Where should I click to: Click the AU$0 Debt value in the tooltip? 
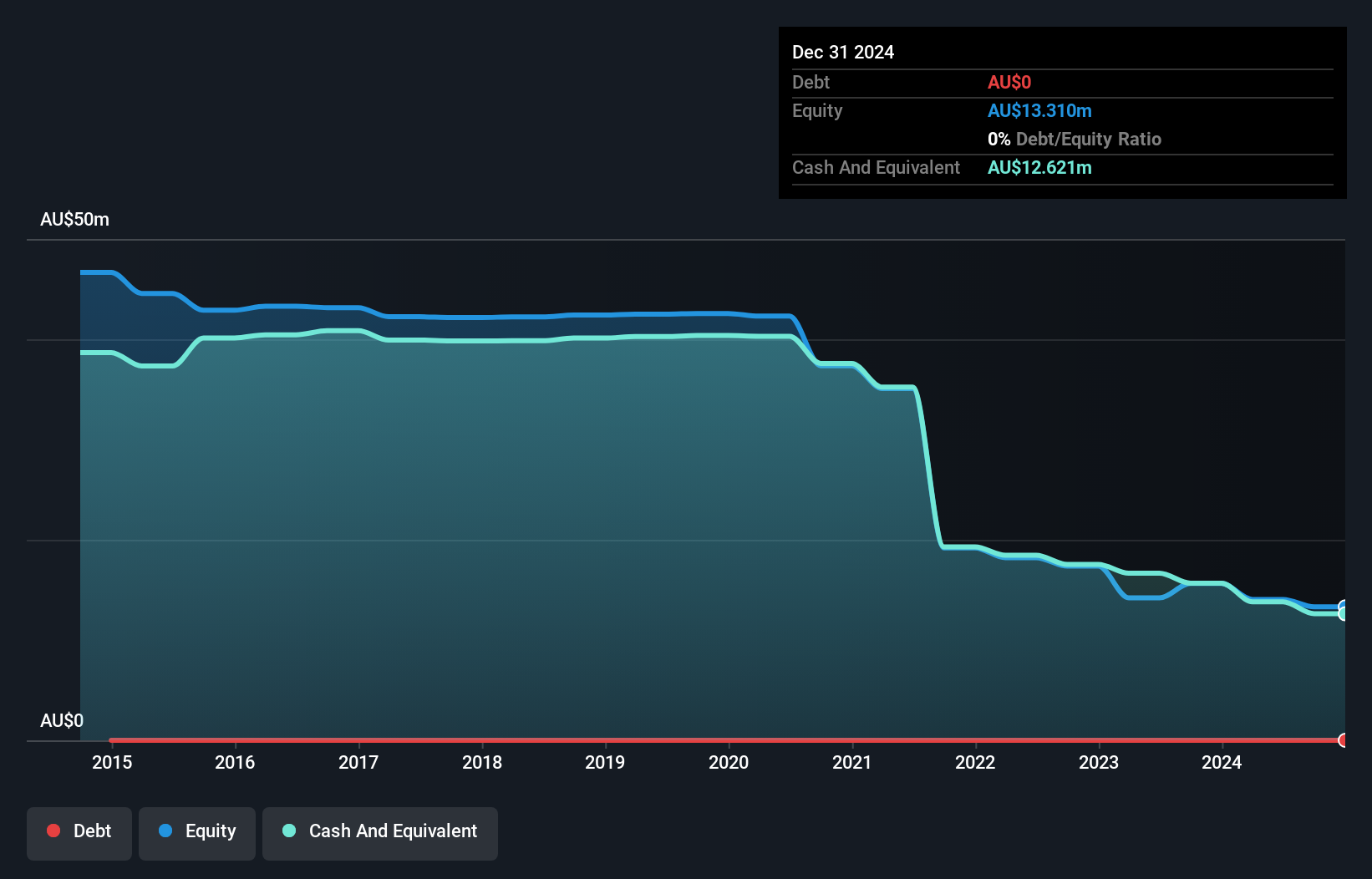click(1009, 82)
